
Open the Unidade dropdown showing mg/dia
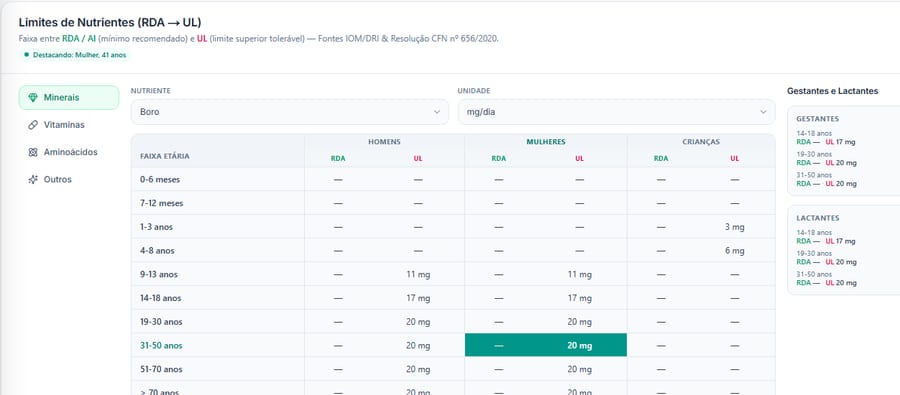point(616,112)
